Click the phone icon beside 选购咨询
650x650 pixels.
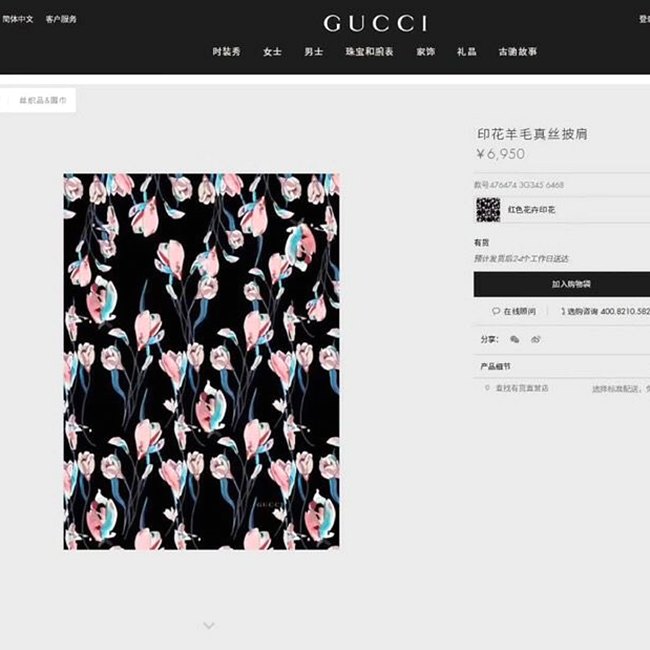563,311
